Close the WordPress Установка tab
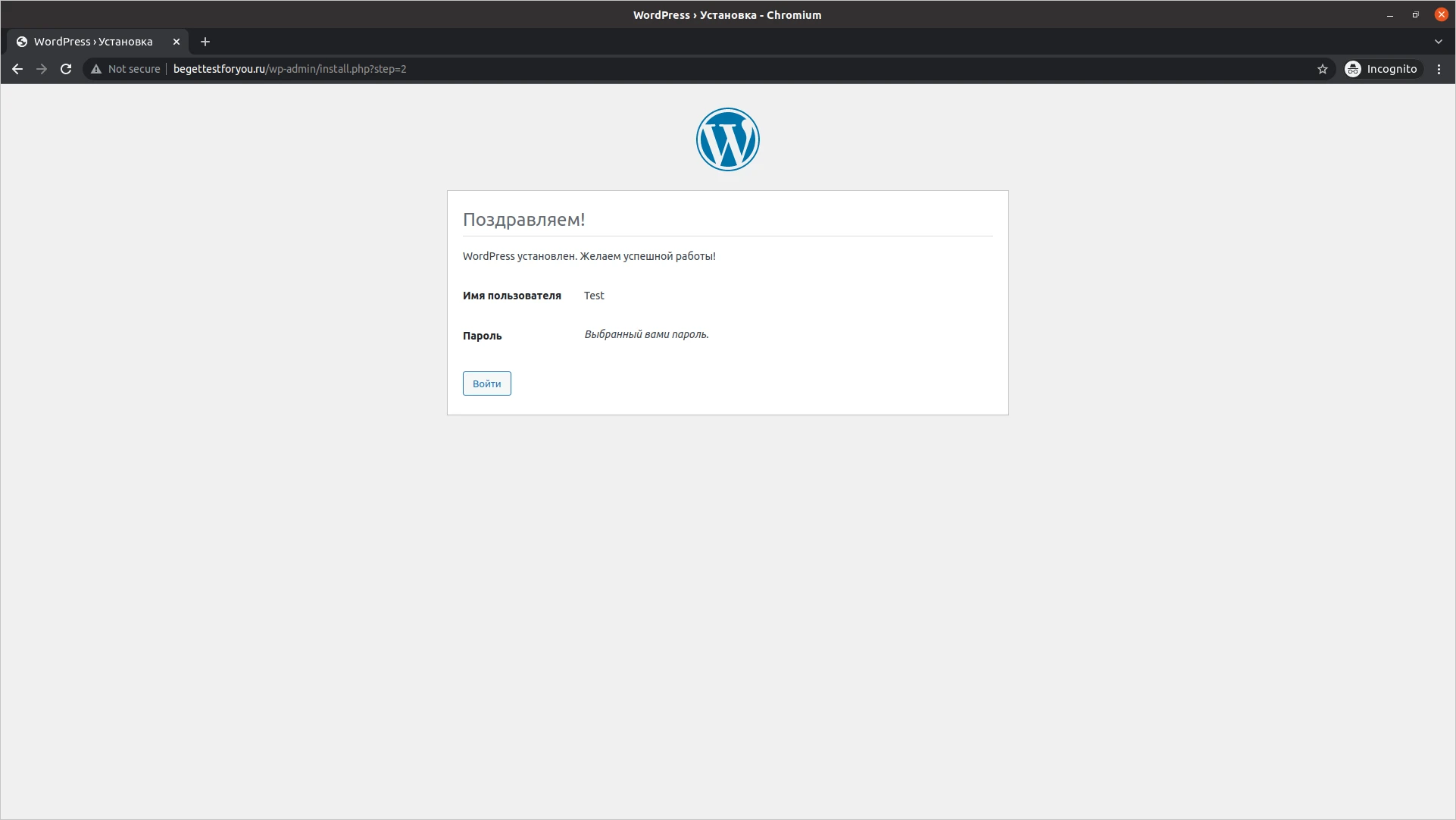The height and width of the screenshot is (820, 1456). click(x=177, y=42)
